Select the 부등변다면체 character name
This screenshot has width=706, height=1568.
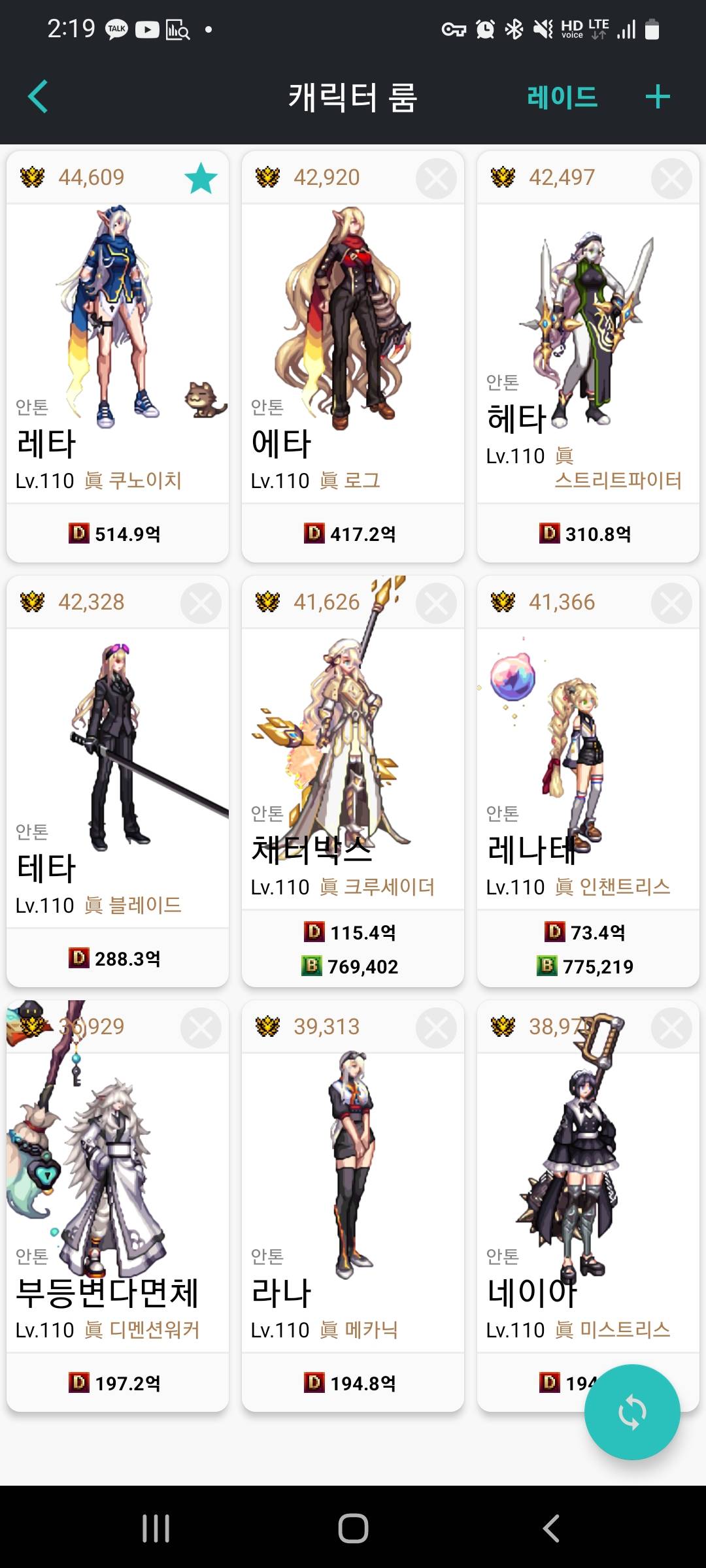[107, 1293]
